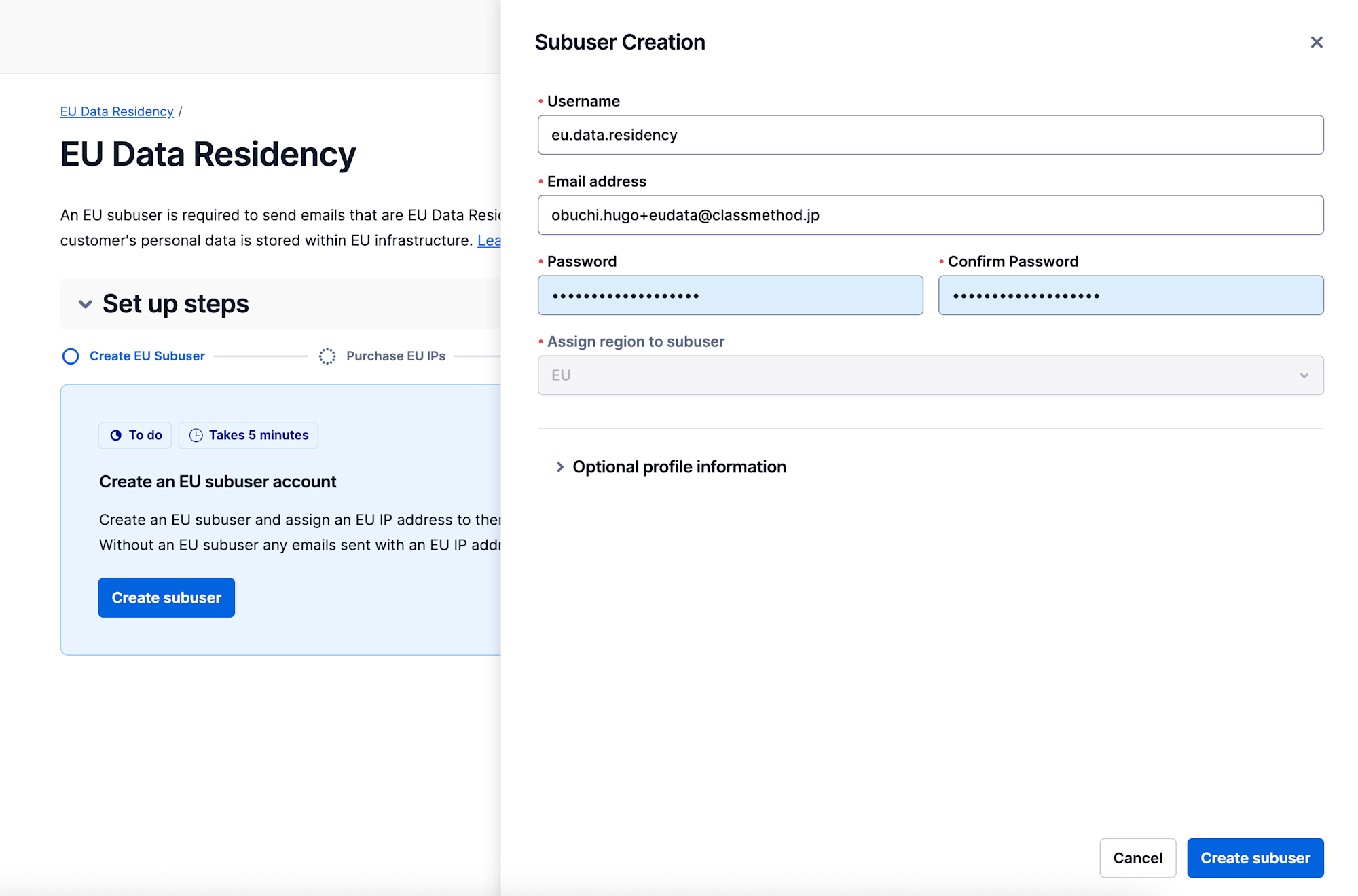Collapse the Set up steps section
Viewport: 1358px width, 896px height.
tap(86, 304)
